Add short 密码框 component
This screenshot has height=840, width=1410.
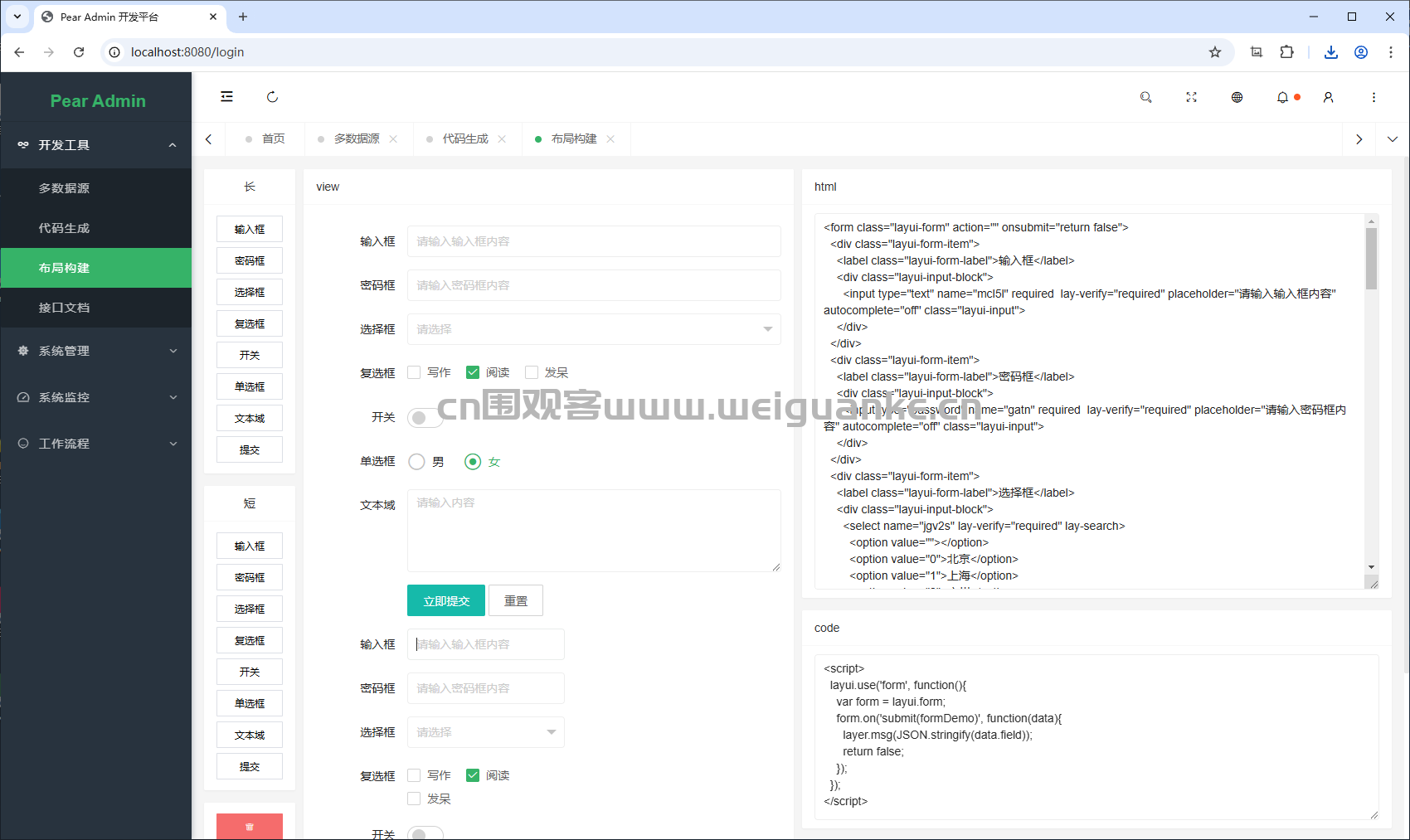click(x=250, y=577)
